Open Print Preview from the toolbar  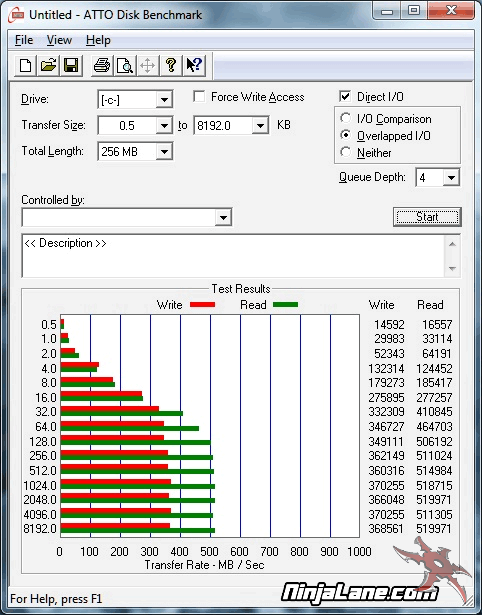[125, 65]
